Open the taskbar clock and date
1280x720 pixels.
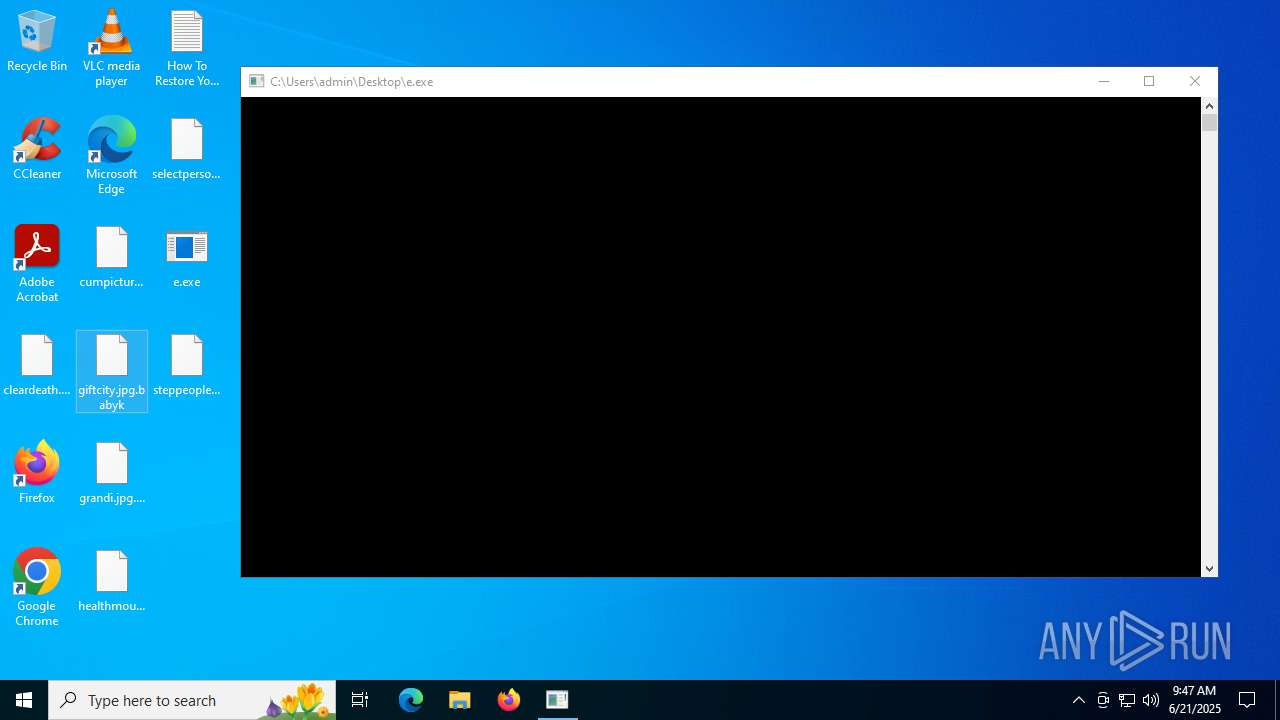(1194, 700)
